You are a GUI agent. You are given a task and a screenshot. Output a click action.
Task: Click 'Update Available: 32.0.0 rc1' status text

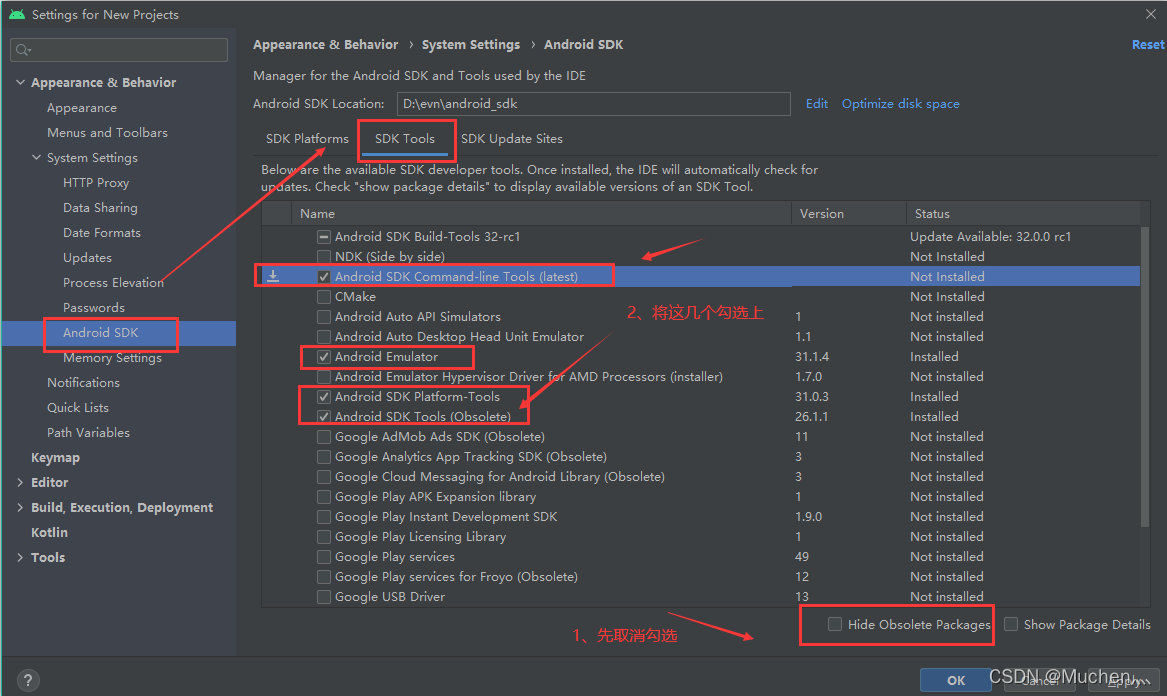pos(991,237)
